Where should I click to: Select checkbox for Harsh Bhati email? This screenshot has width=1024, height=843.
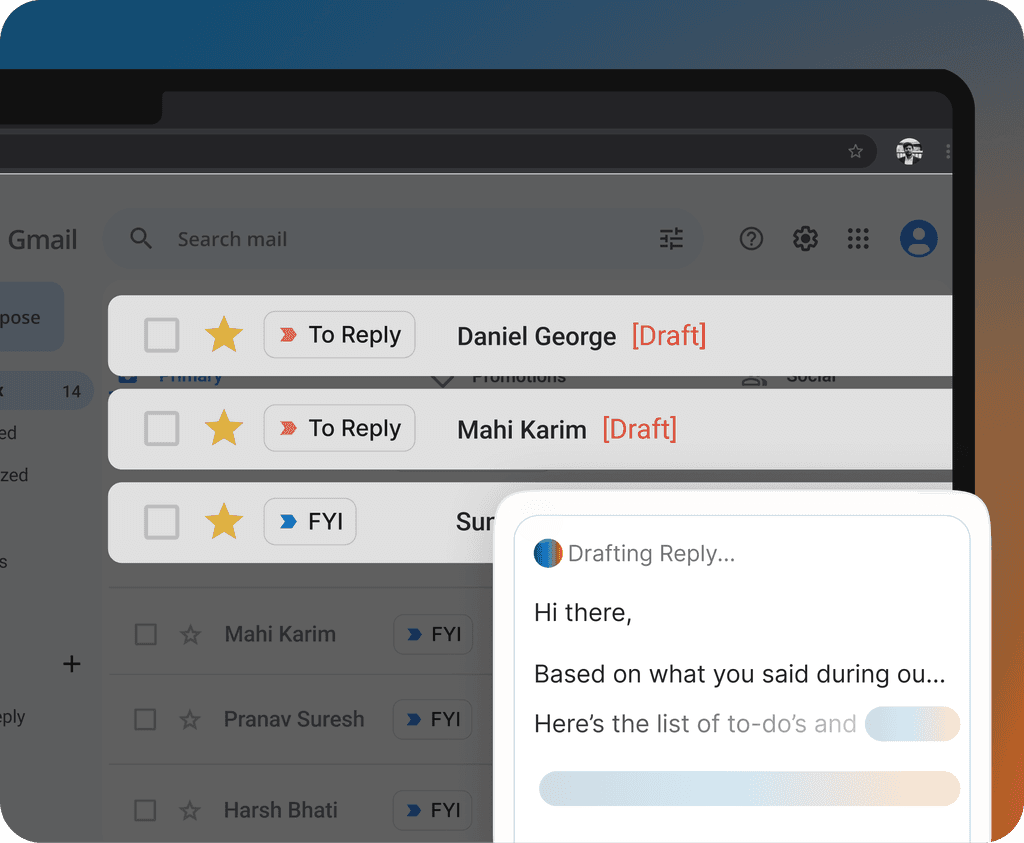145,810
